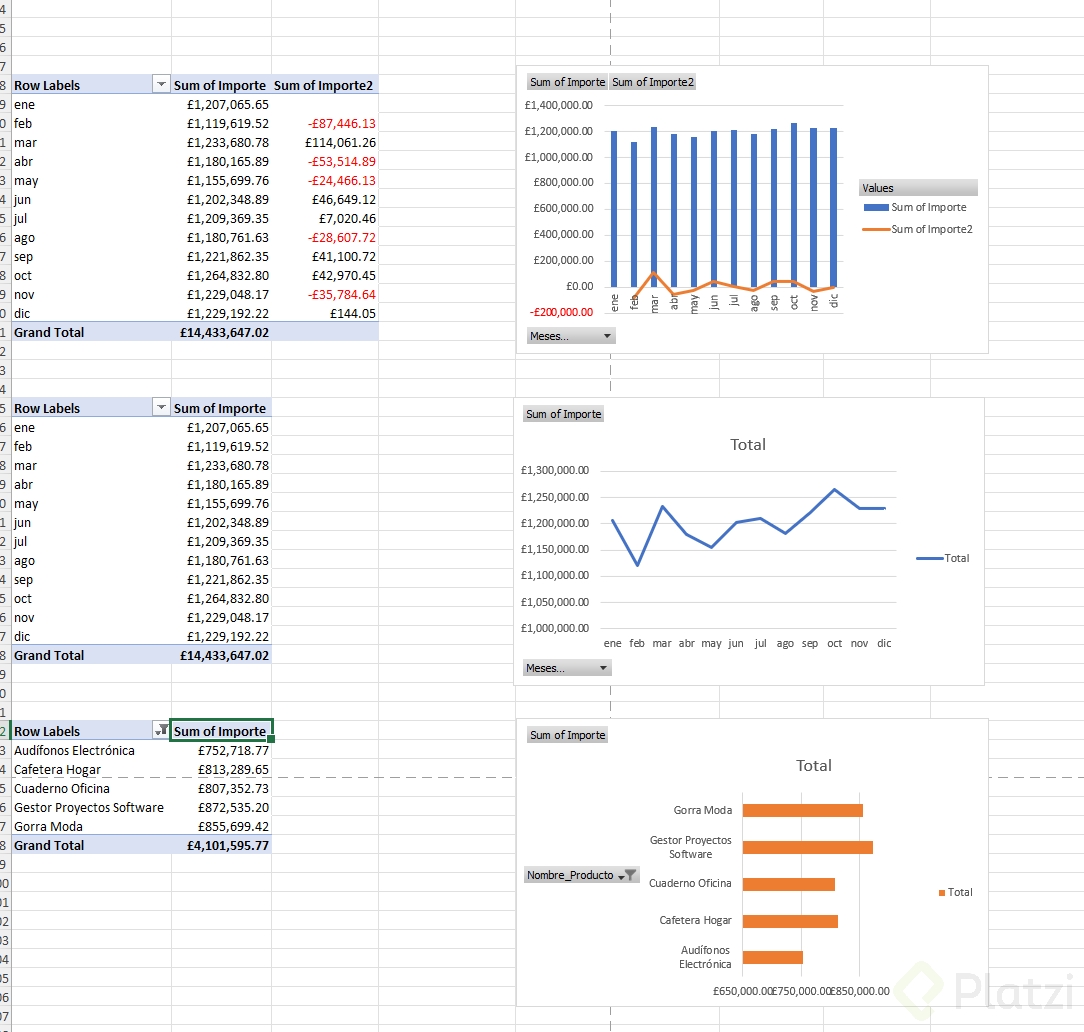Select Gestor Proyectos Software row label
This screenshot has height=1032, width=1084.
click(x=91, y=807)
